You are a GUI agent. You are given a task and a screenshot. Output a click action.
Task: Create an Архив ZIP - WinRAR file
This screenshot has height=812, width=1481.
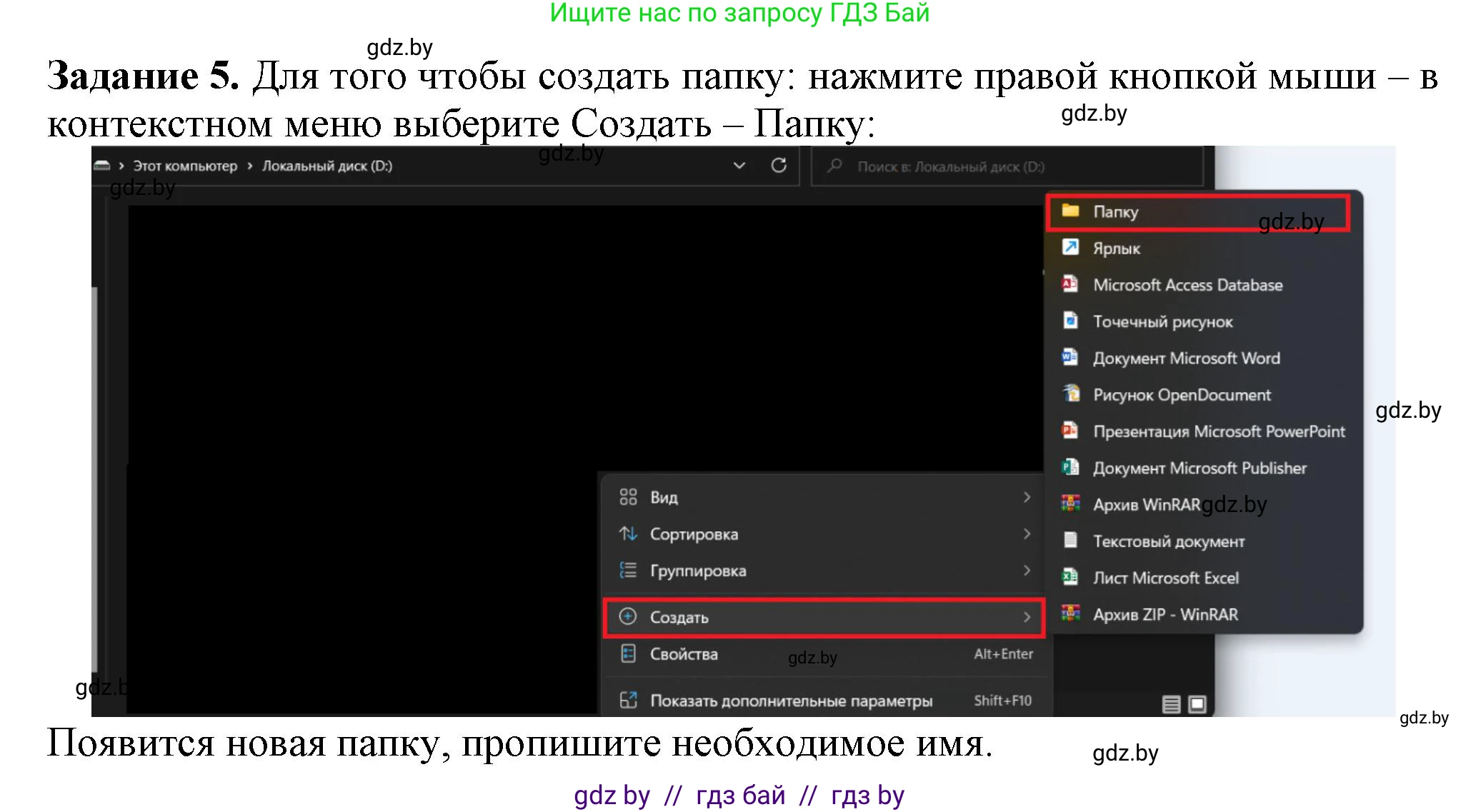(1166, 614)
